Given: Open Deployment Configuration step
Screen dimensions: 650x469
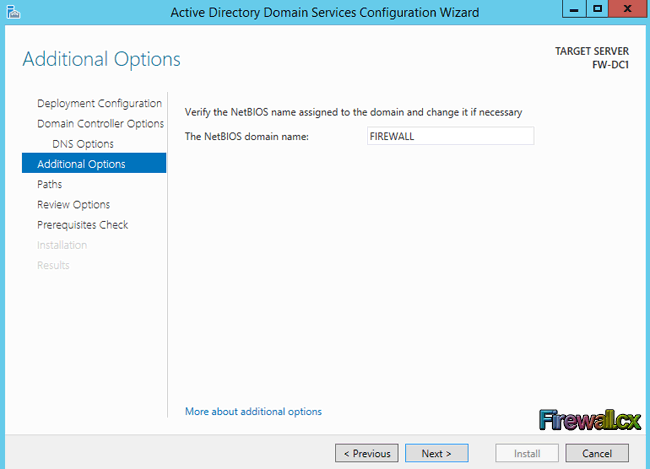Looking at the screenshot, I should 99,103.
